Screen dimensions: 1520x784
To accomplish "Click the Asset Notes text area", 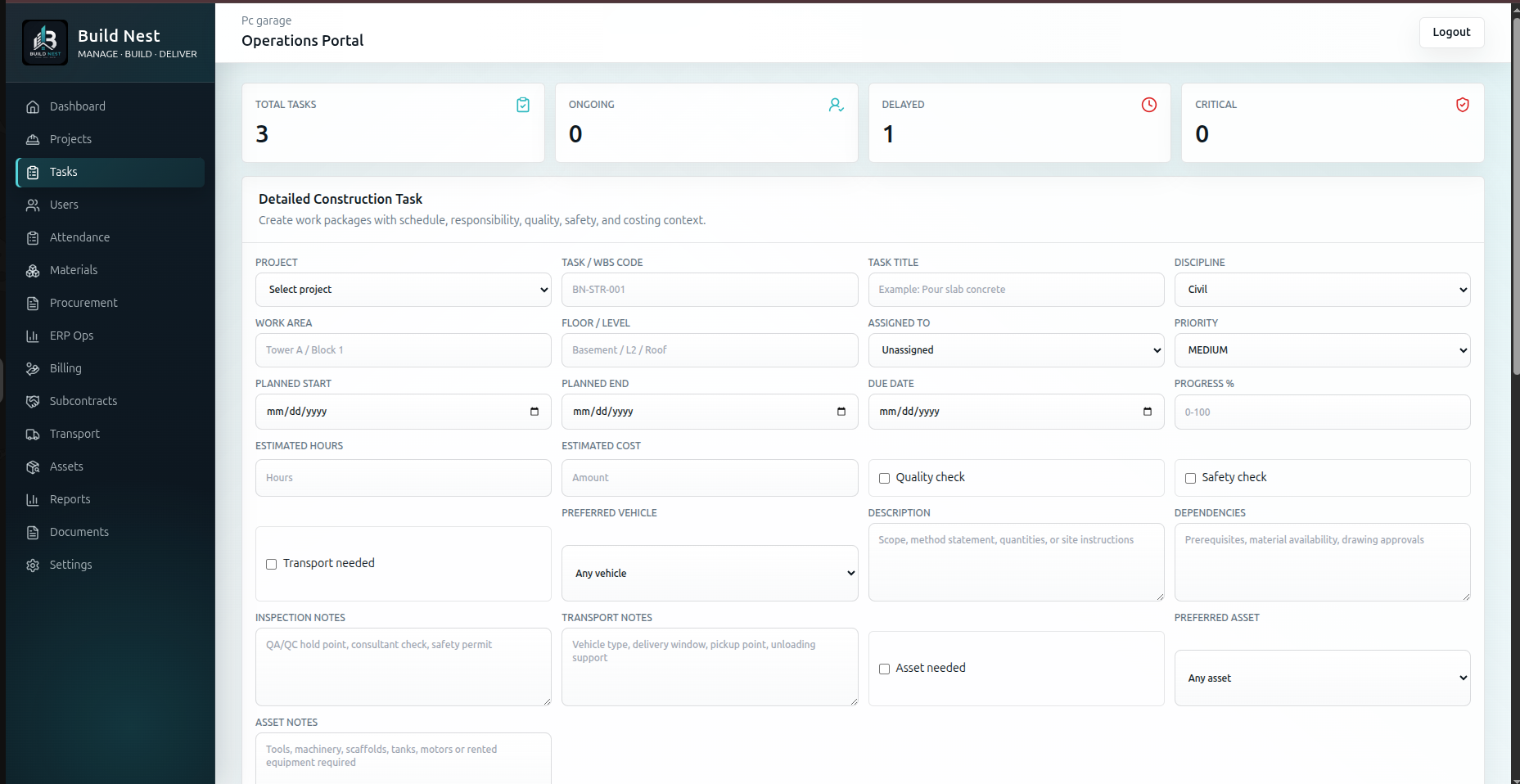I will click(x=404, y=759).
